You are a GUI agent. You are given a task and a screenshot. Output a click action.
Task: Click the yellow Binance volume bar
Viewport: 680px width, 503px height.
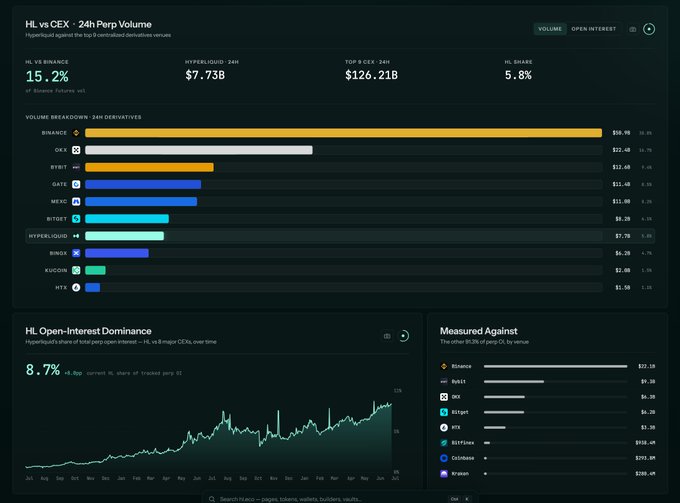coord(343,133)
